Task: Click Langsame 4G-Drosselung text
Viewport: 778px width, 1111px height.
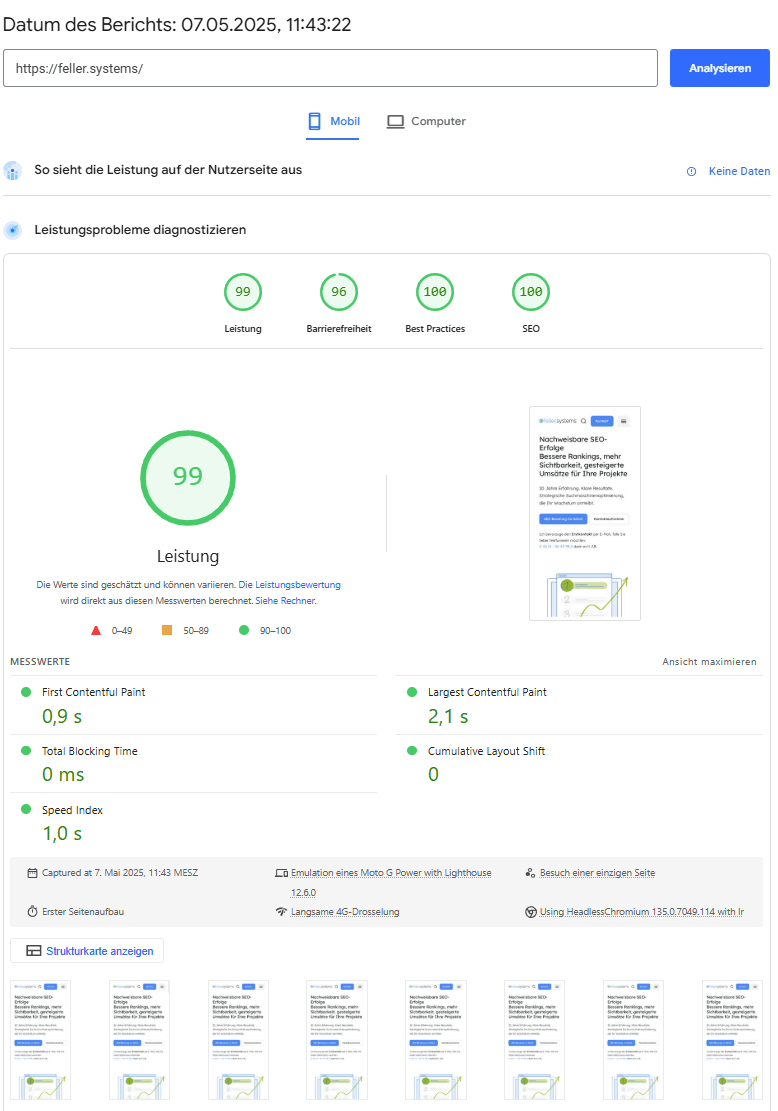Action: (345, 912)
